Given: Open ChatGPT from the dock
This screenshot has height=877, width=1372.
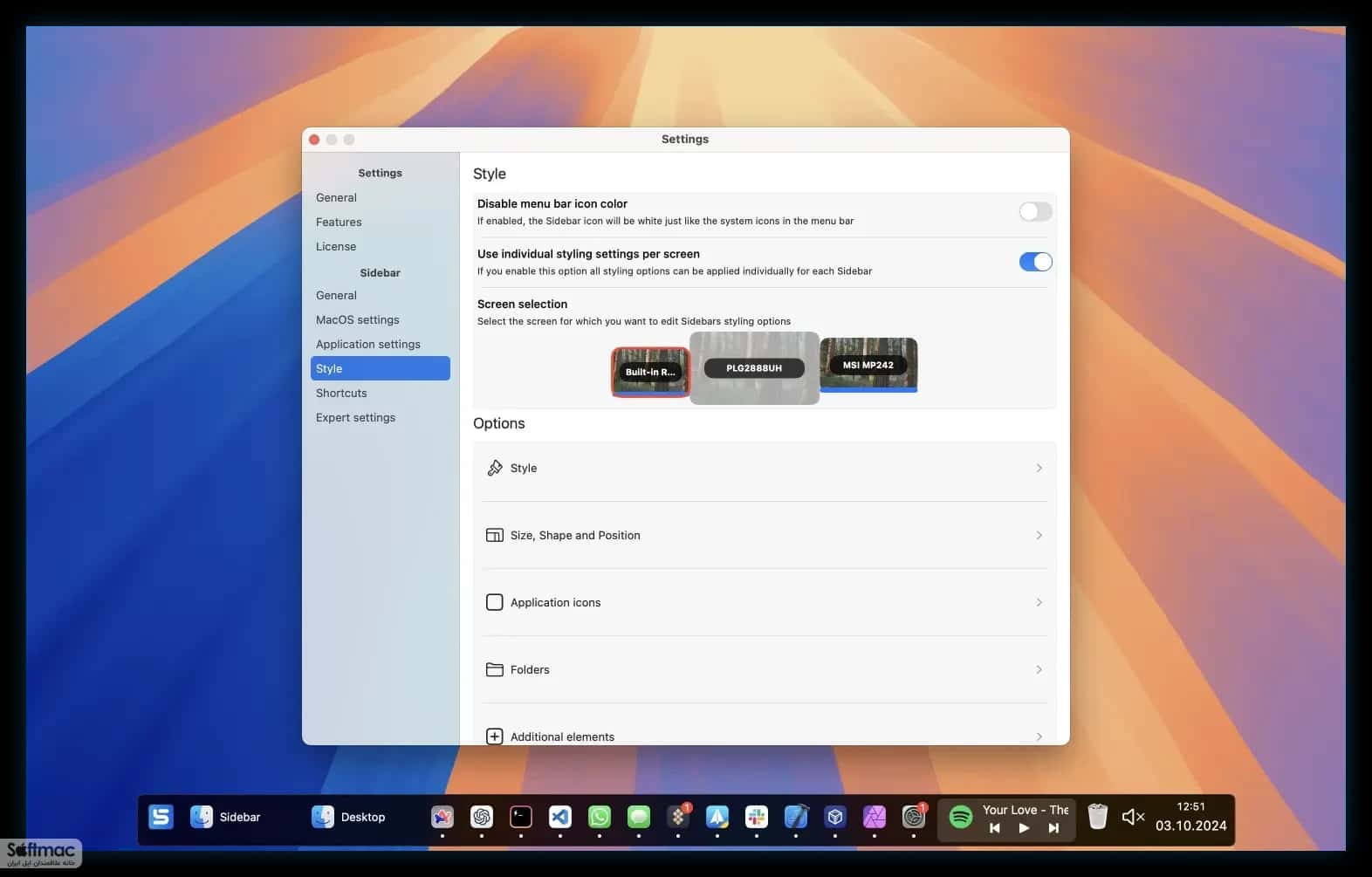Looking at the screenshot, I should click(x=482, y=817).
